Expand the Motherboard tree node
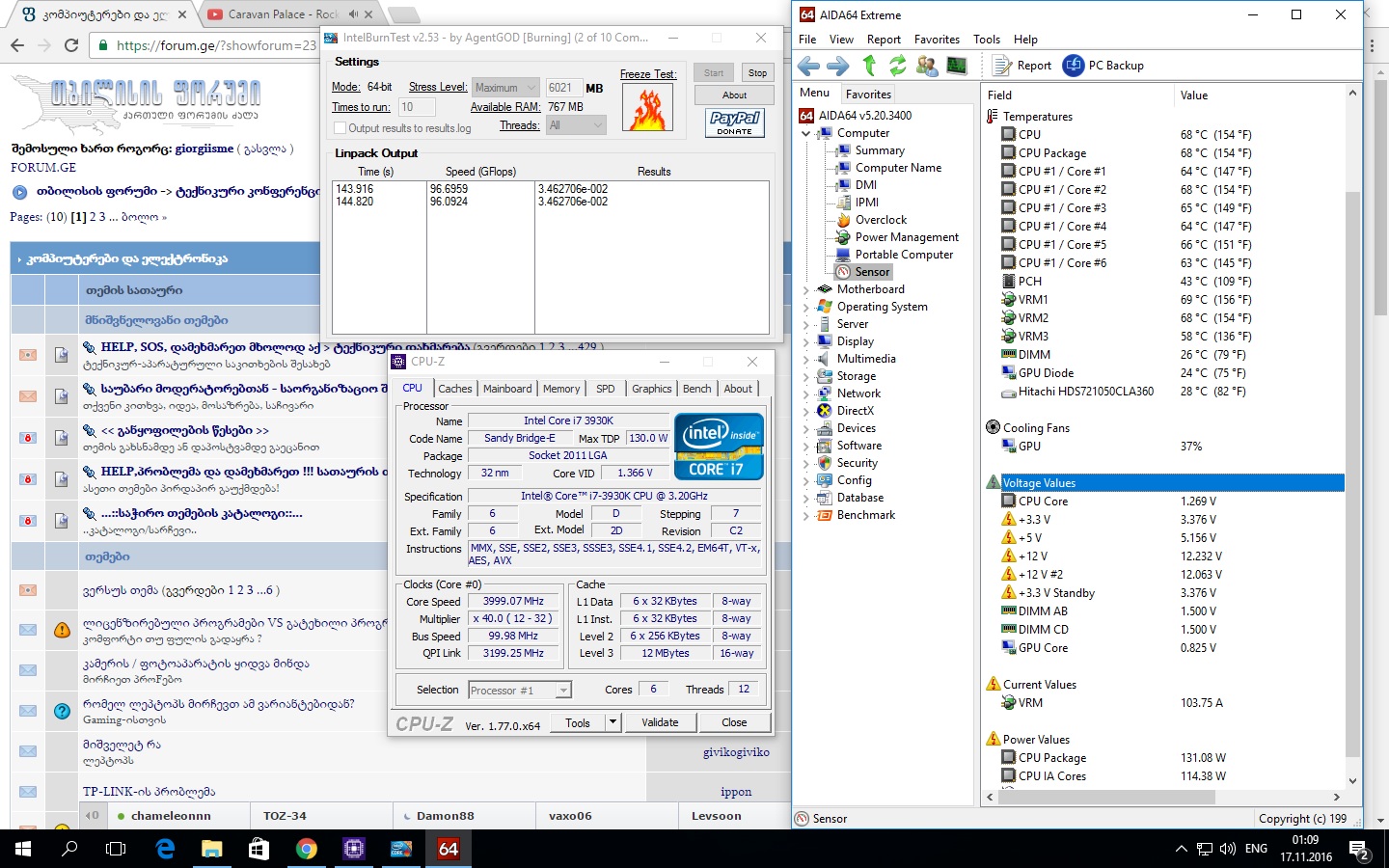Viewport: 1389px width, 868px height. [x=806, y=289]
